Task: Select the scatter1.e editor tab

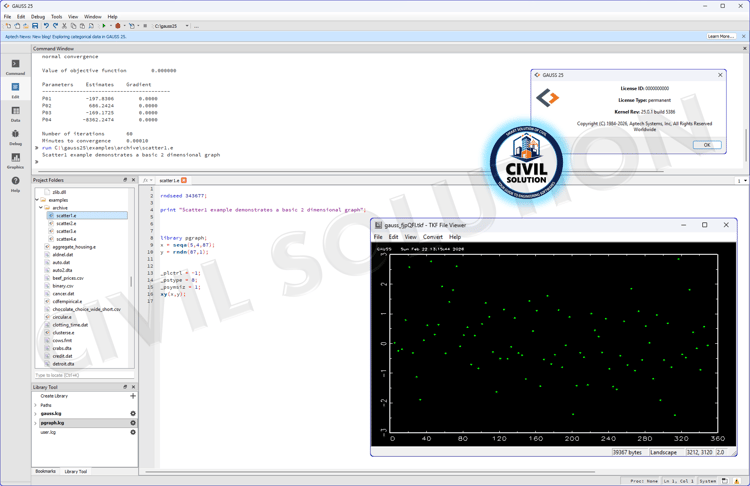Action: [x=169, y=180]
